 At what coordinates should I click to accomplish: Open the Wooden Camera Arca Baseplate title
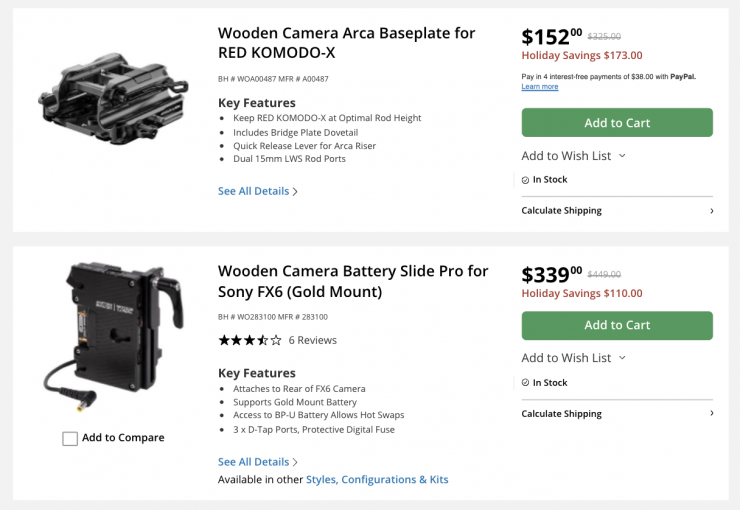pyautogui.click(x=346, y=43)
